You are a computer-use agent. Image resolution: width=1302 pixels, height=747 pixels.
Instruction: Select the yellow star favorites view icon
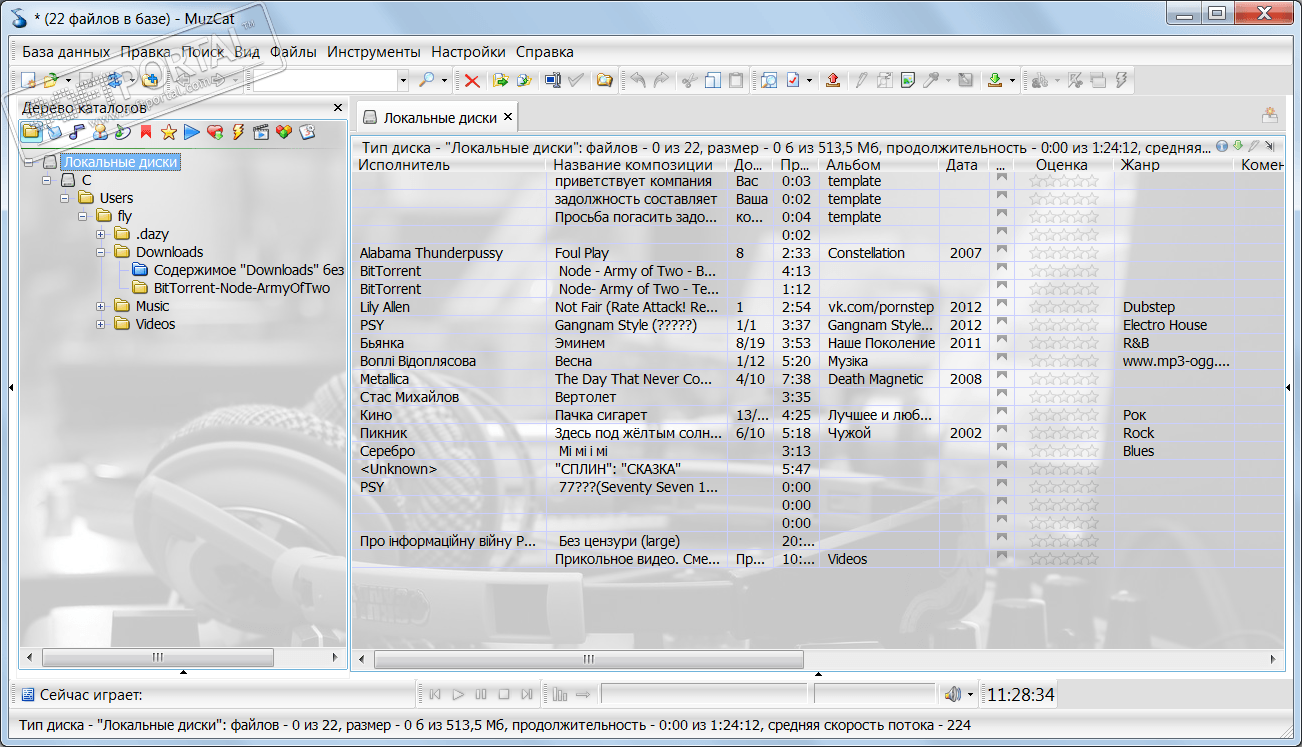[x=168, y=132]
